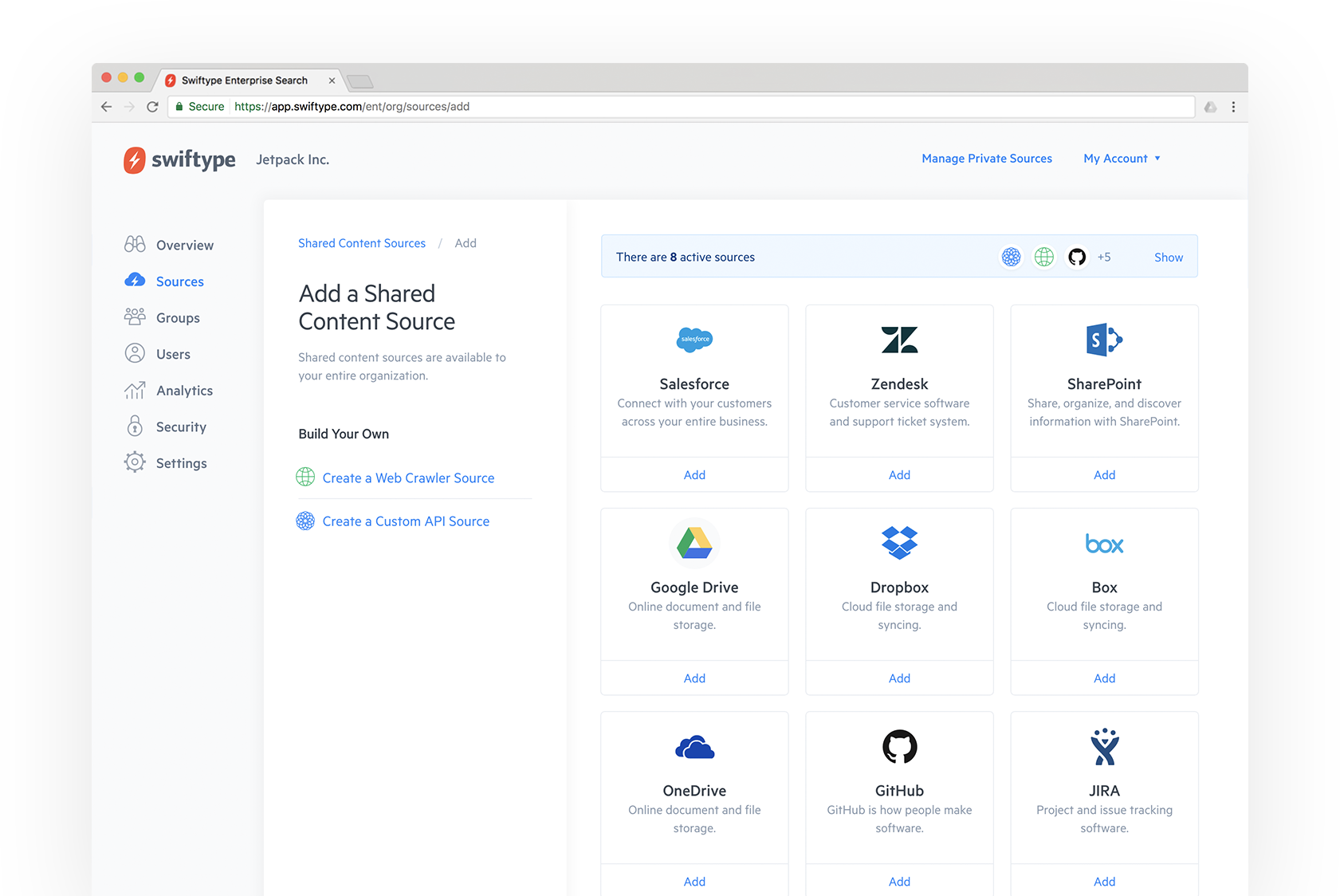1340x896 pixels.
Task: Click the Custom API source icon
Action: (305, 521)
